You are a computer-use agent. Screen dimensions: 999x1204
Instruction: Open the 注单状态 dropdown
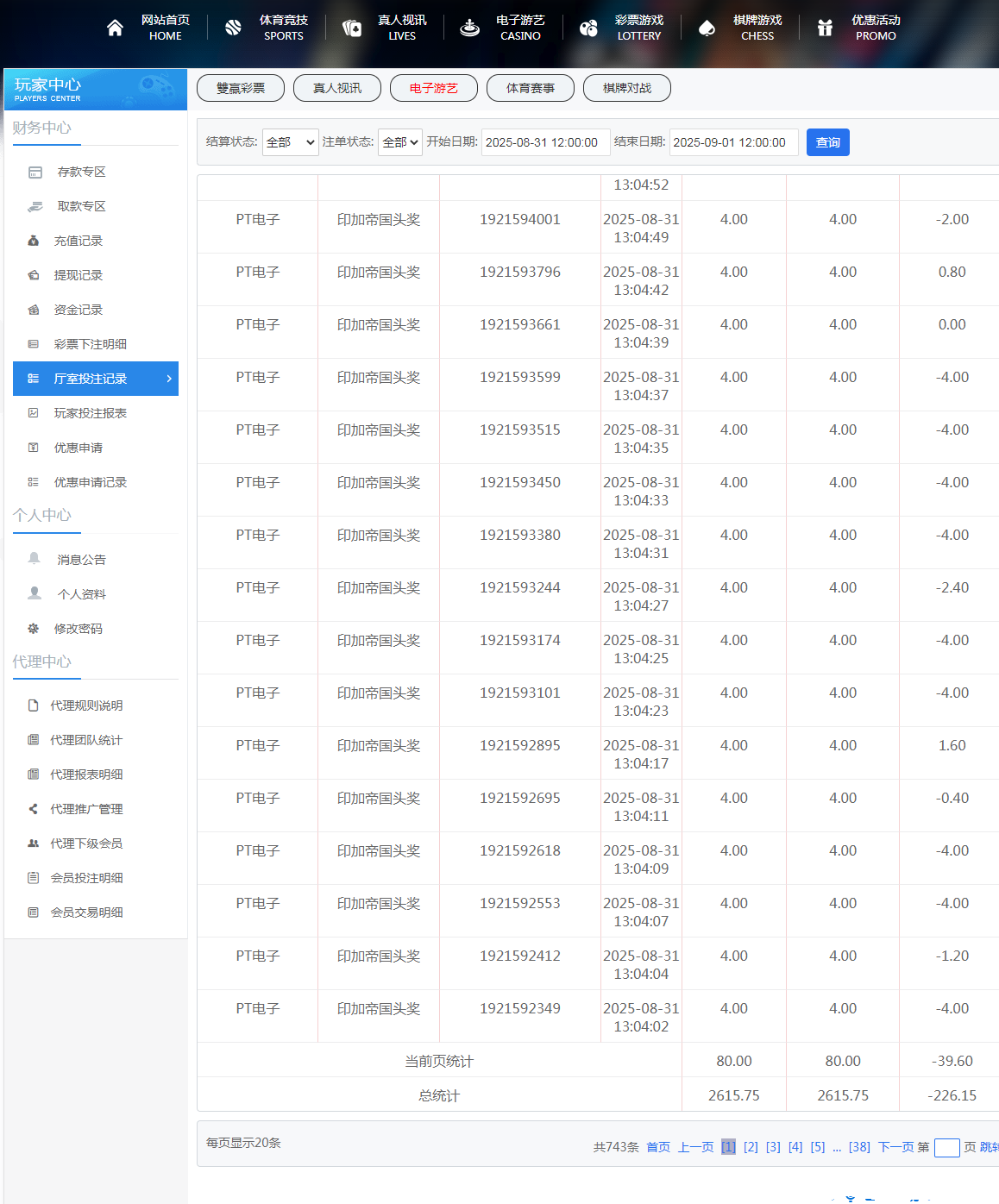(x=399, y=142)
